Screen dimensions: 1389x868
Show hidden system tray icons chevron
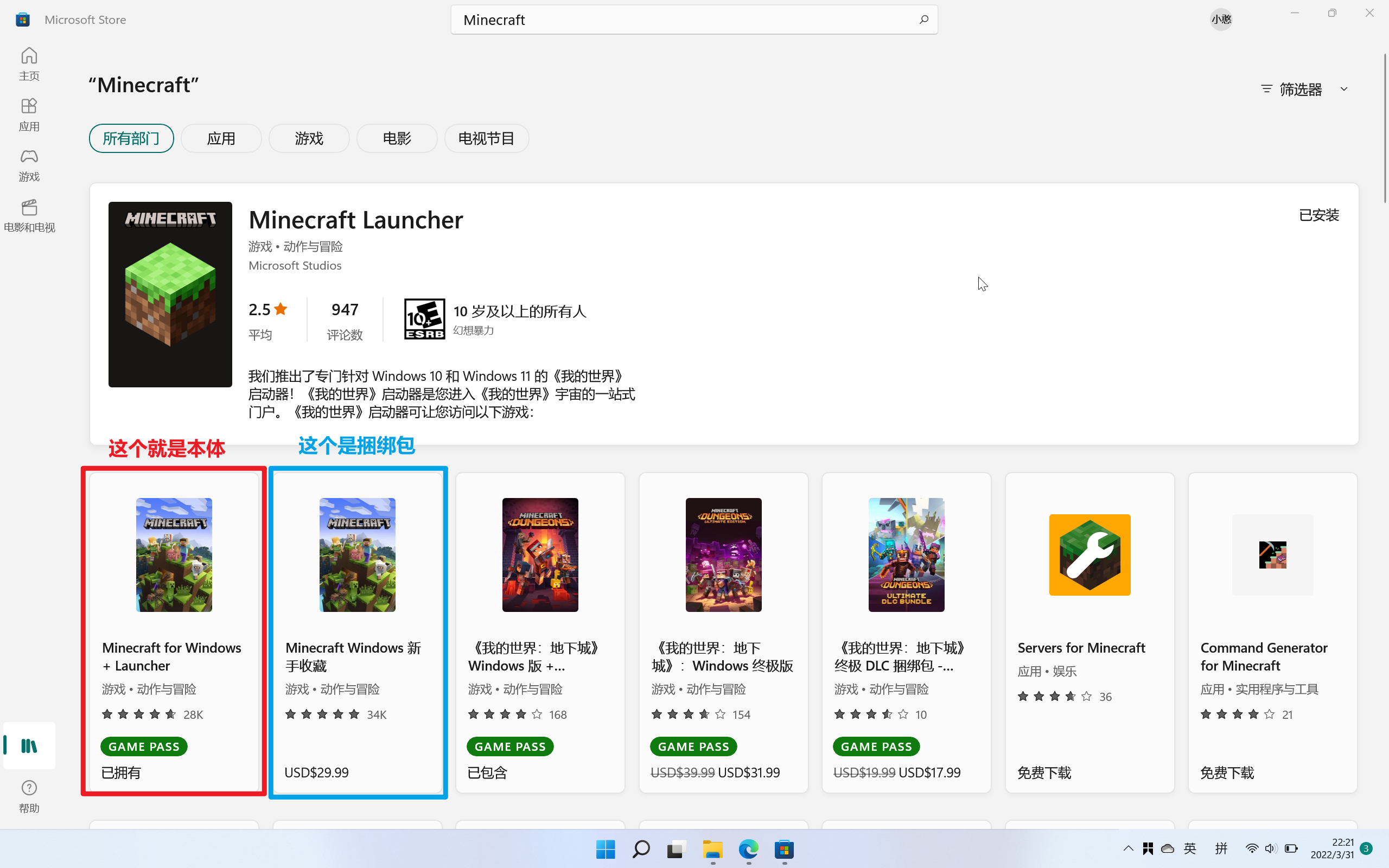[1128, 848]
